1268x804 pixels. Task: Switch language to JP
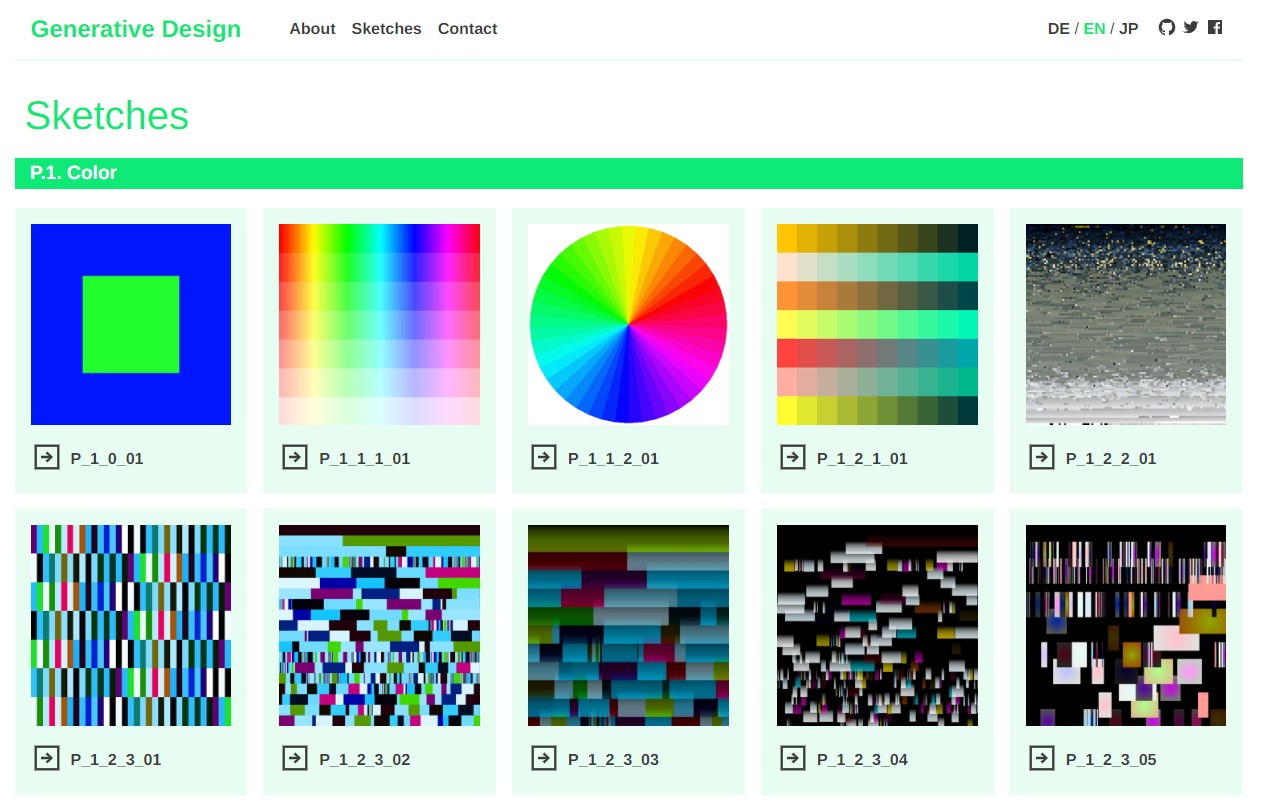click(1128, 29)
